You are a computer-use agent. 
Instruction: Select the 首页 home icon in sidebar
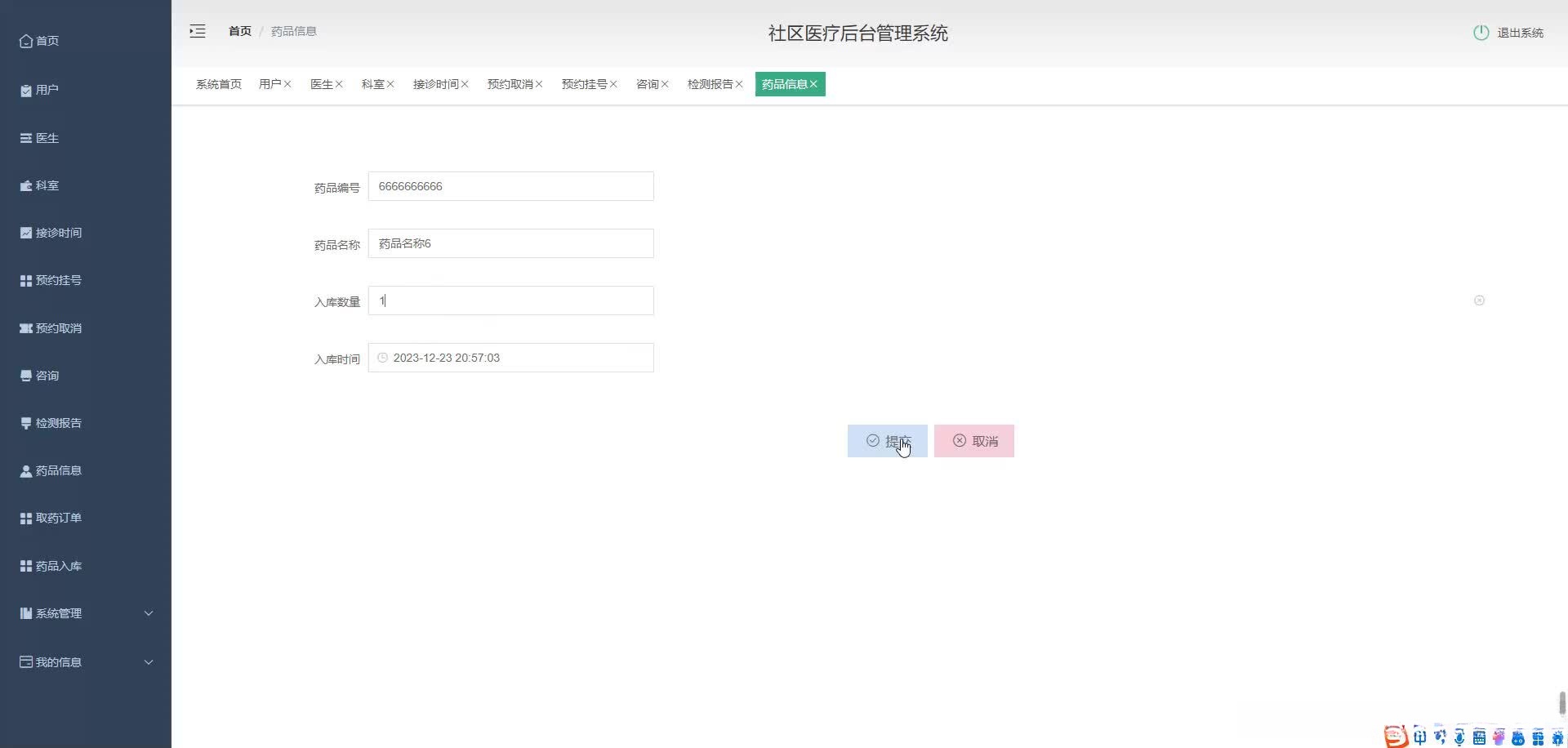(x=25, y=40)
